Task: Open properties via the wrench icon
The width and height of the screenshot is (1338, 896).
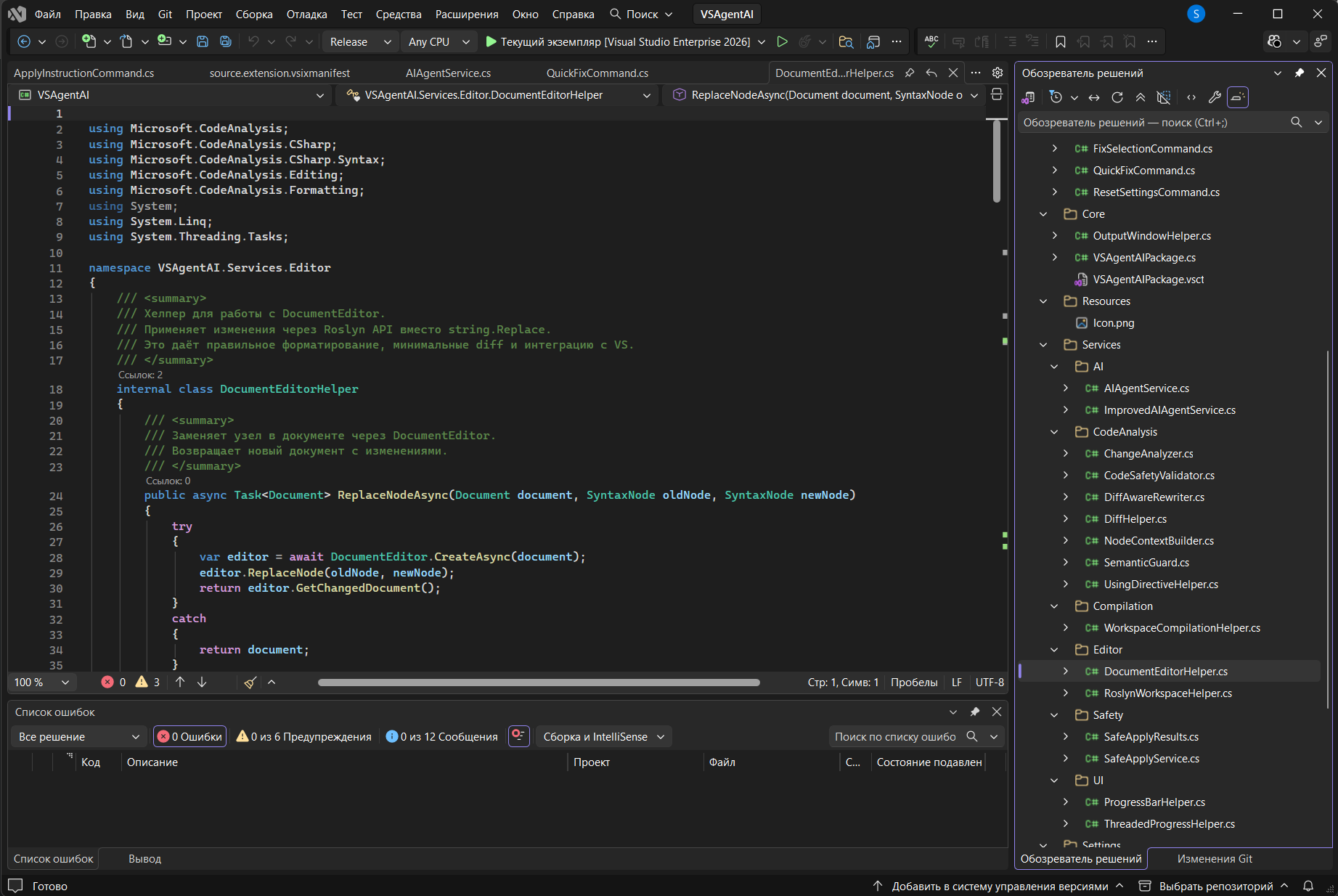Action: coord(1215,97)
